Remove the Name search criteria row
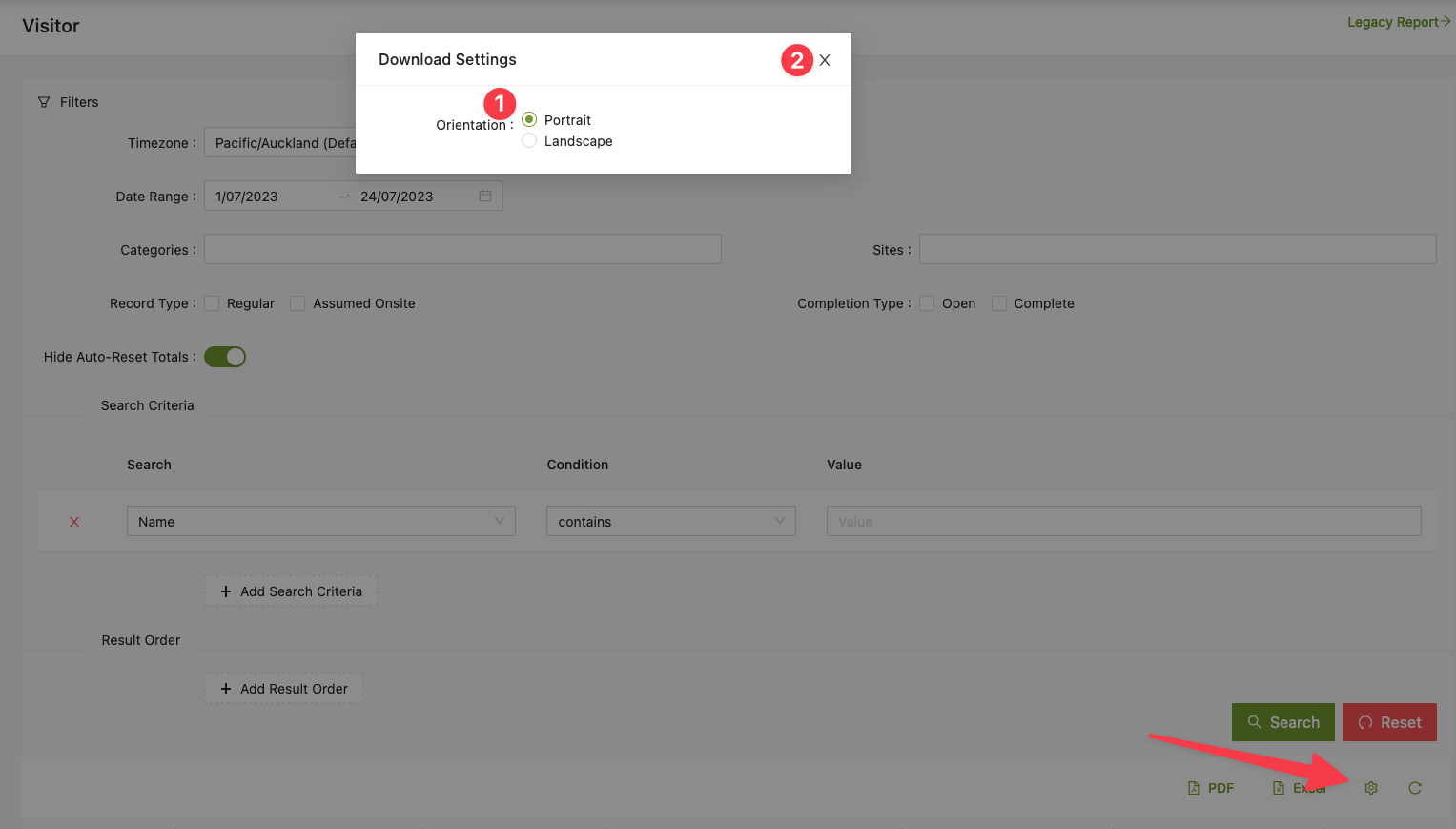 point(74,522)
